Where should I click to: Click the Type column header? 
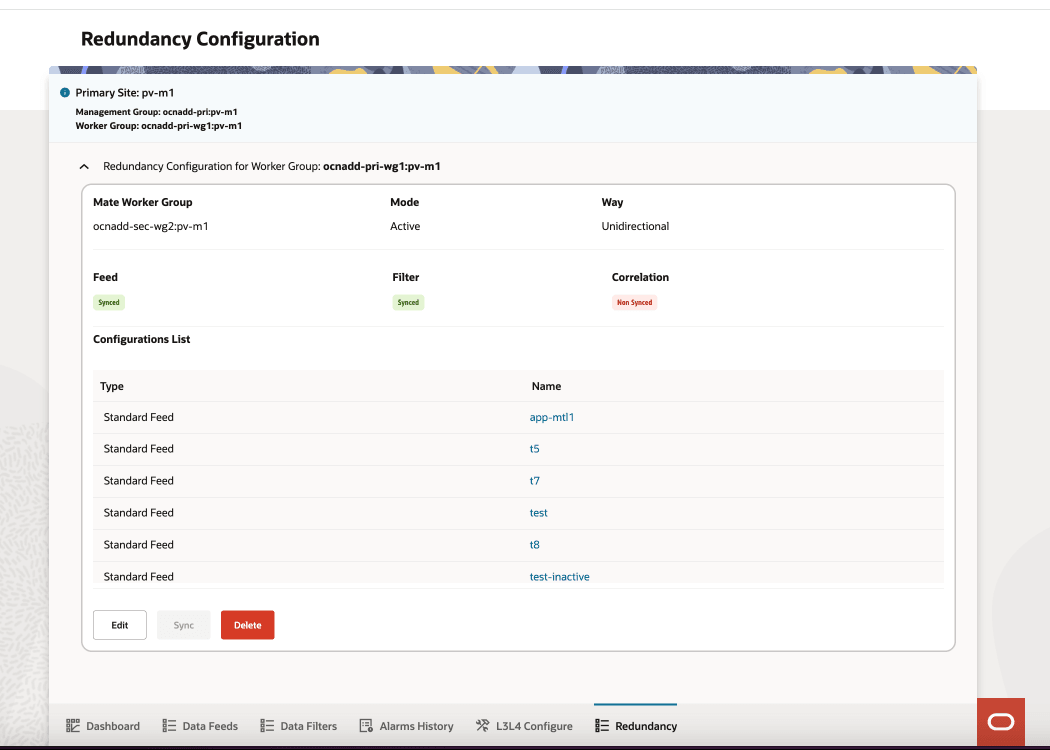[x=112, y=386]
